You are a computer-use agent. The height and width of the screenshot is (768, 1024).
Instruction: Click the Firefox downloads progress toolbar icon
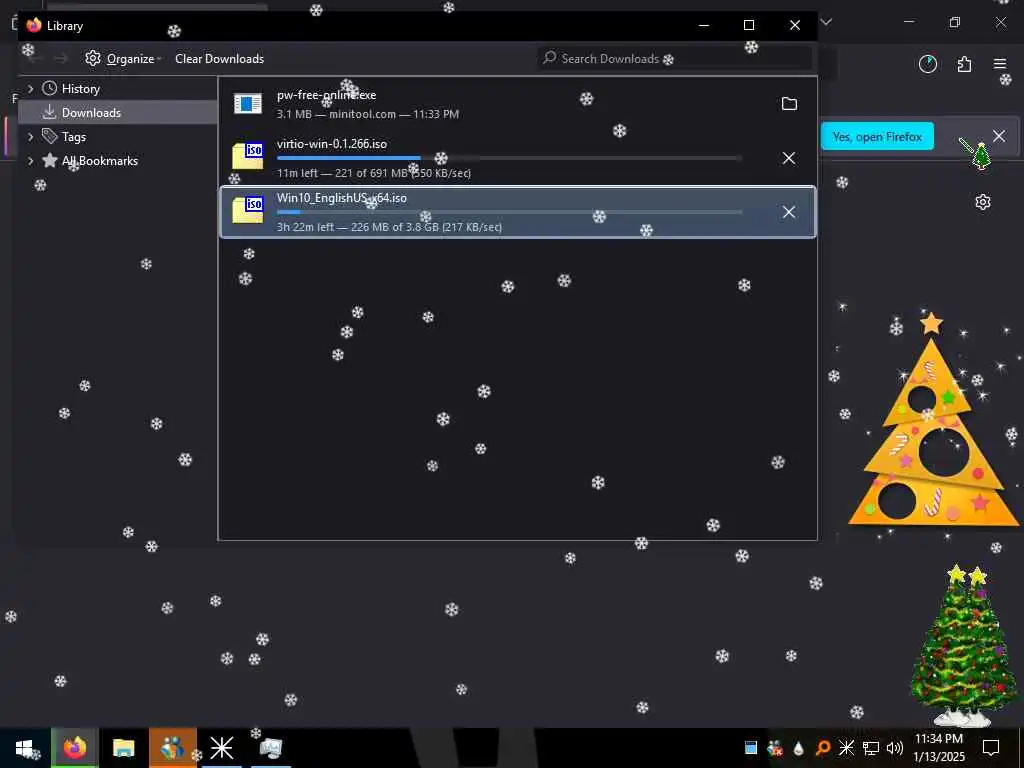[x=928, y=64]
